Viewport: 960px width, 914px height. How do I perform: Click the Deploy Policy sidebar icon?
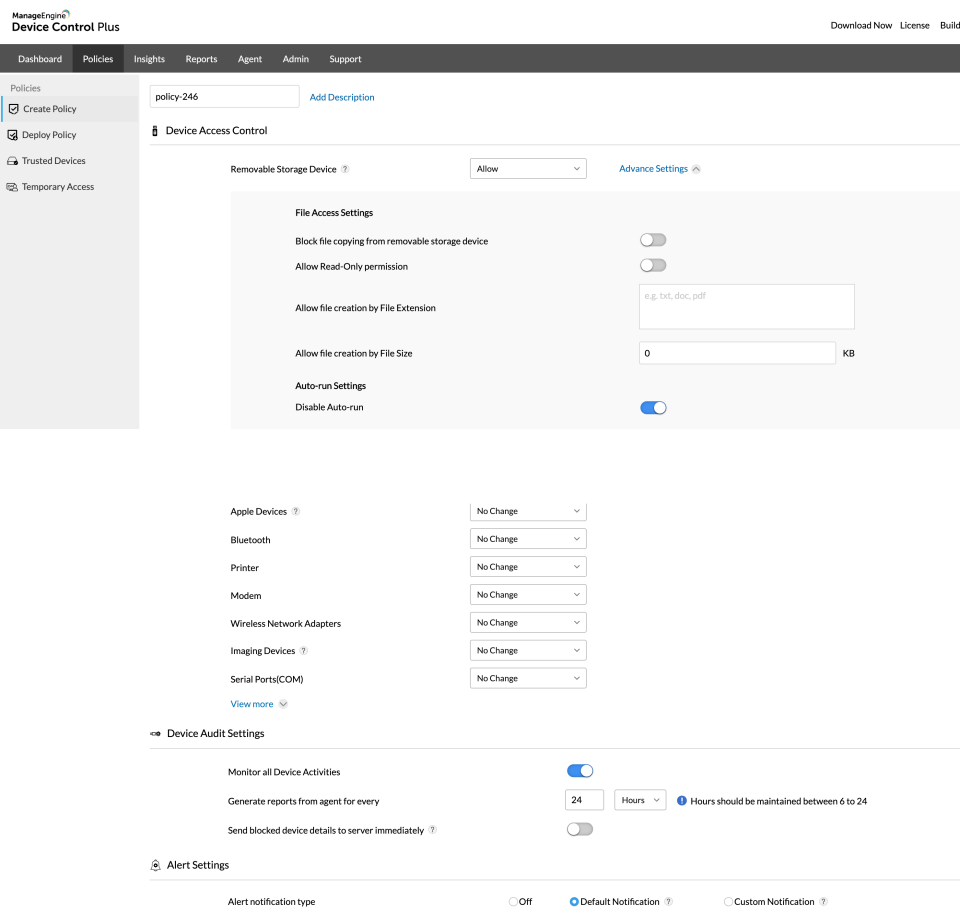click(x=11, y=135)
